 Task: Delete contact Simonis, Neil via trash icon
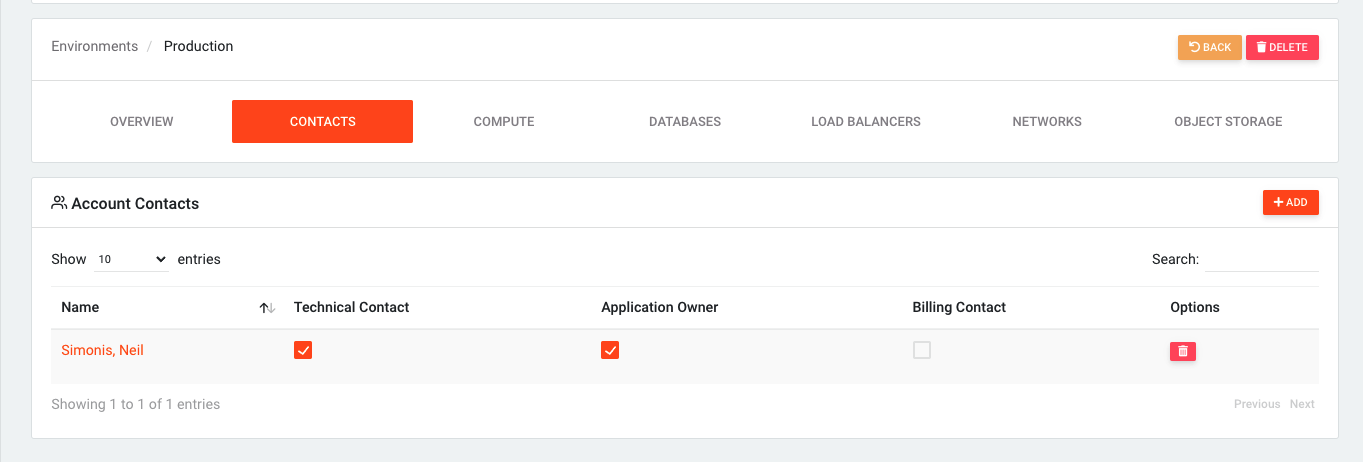click(1183, 351)
